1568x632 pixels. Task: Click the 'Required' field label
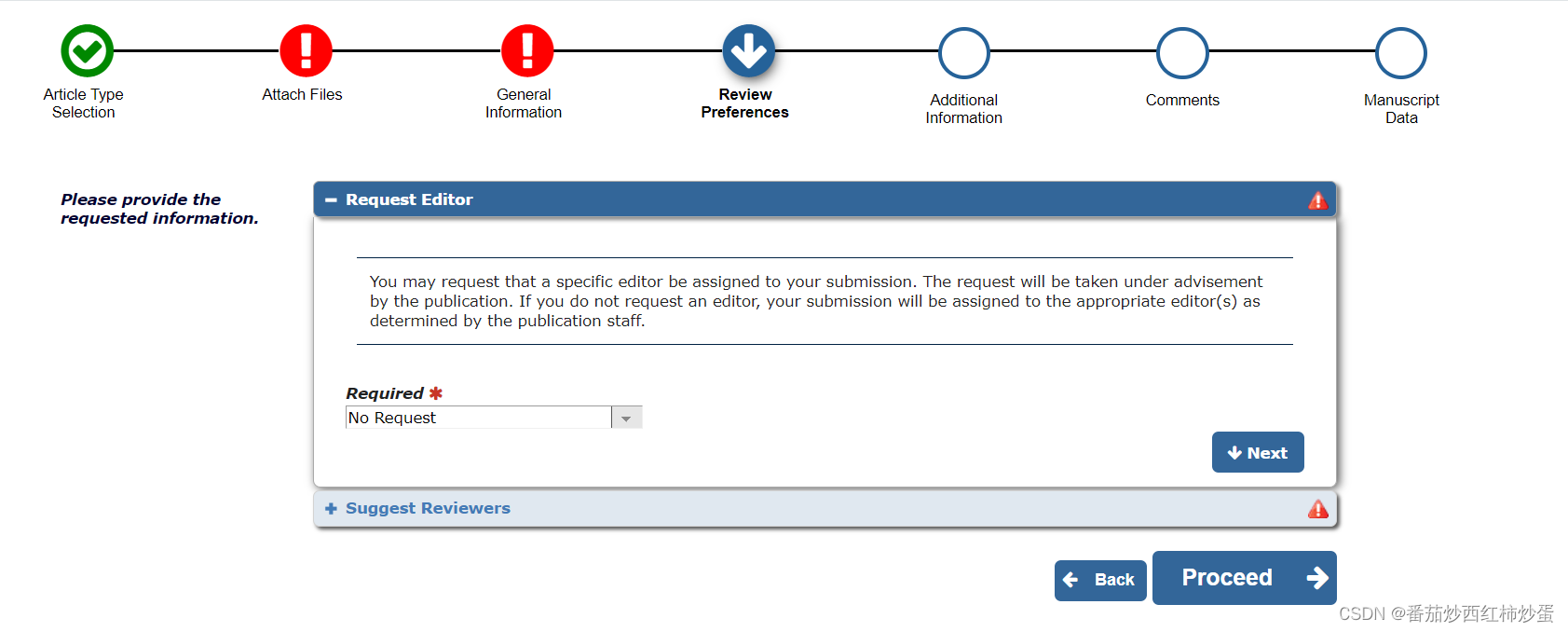(x=385, y=393)
